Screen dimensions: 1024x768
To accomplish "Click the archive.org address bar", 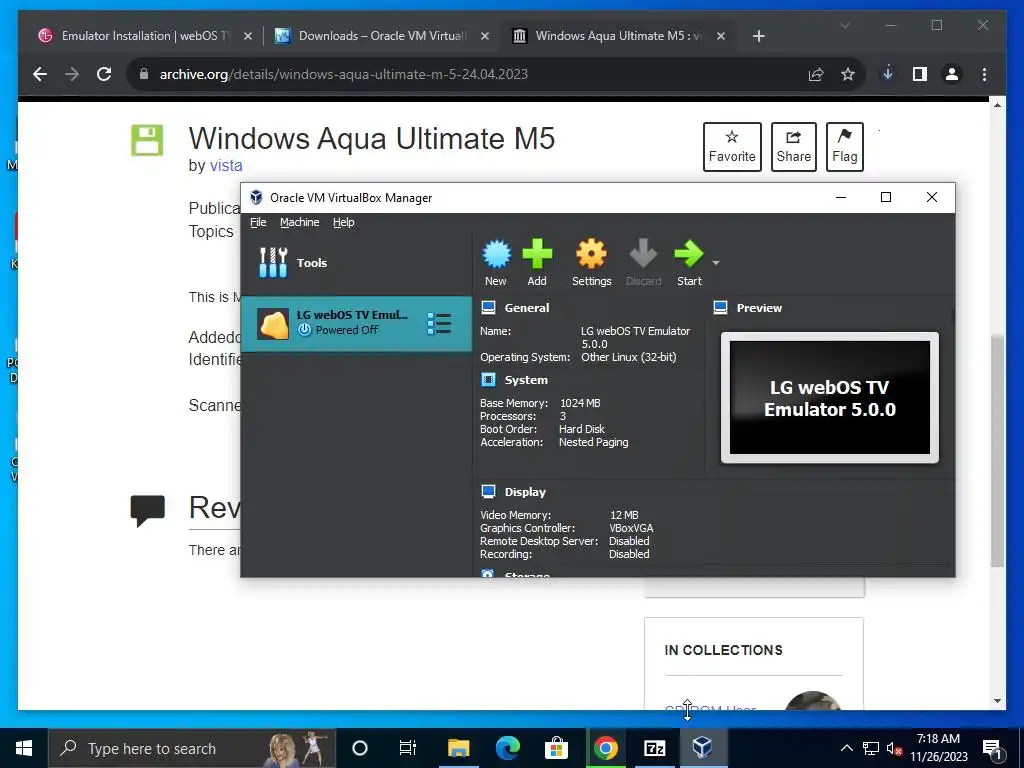I will (496, 74).
